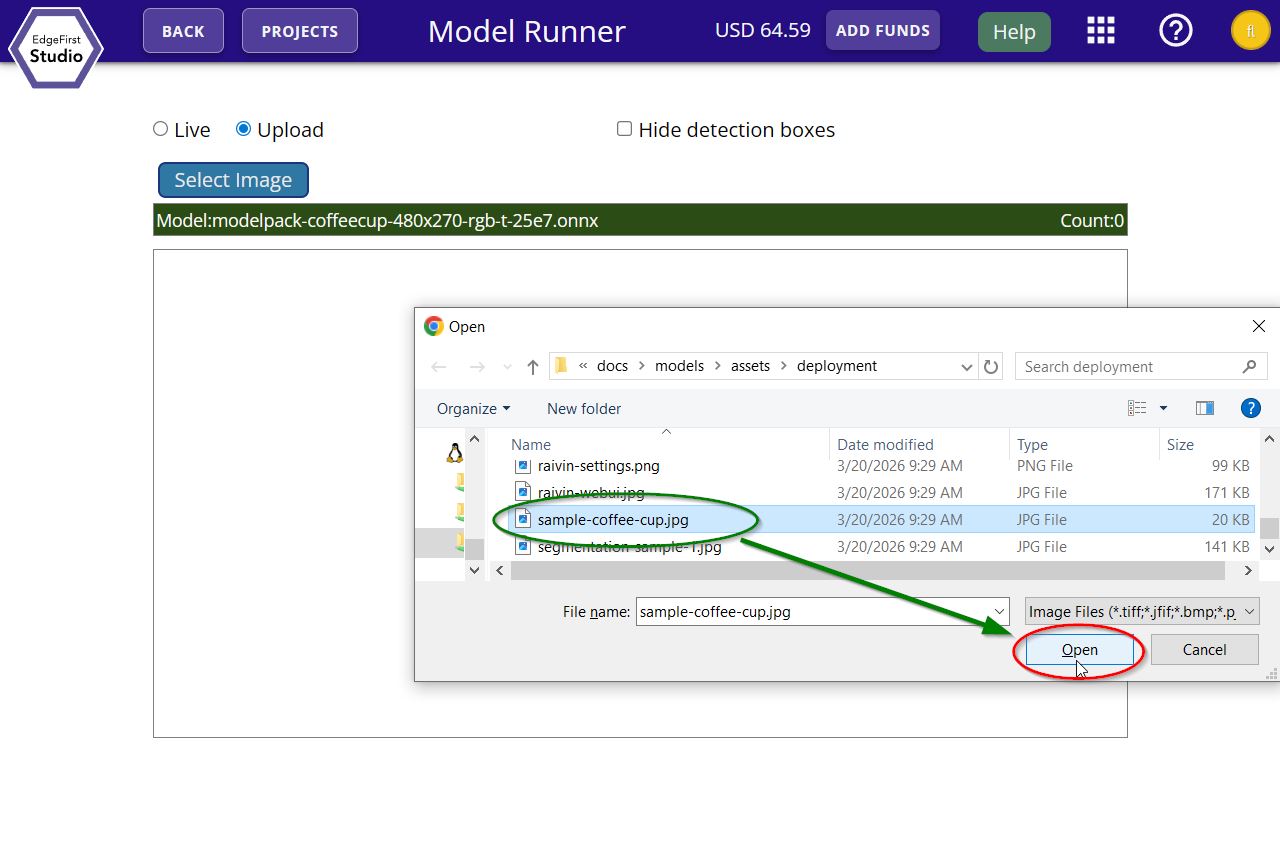The width and height of the screenshot is (1280, 842).
Task: Open the Organize dropdown menu
Action: tap(473, 409)
